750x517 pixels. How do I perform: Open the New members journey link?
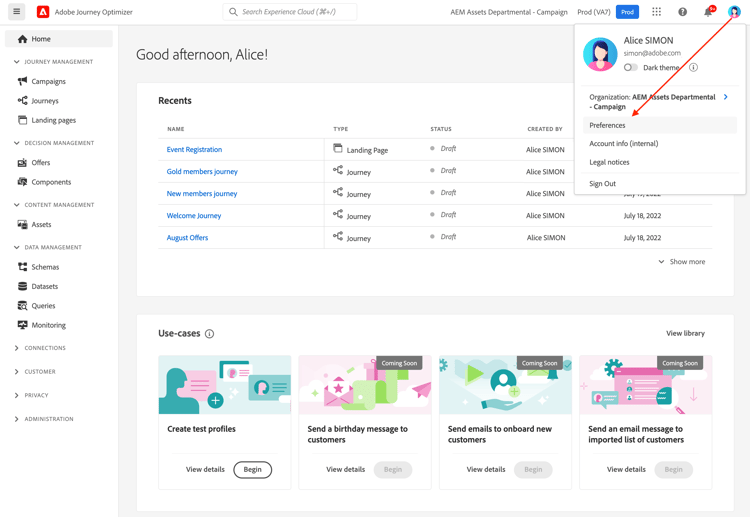pos(202,193)
